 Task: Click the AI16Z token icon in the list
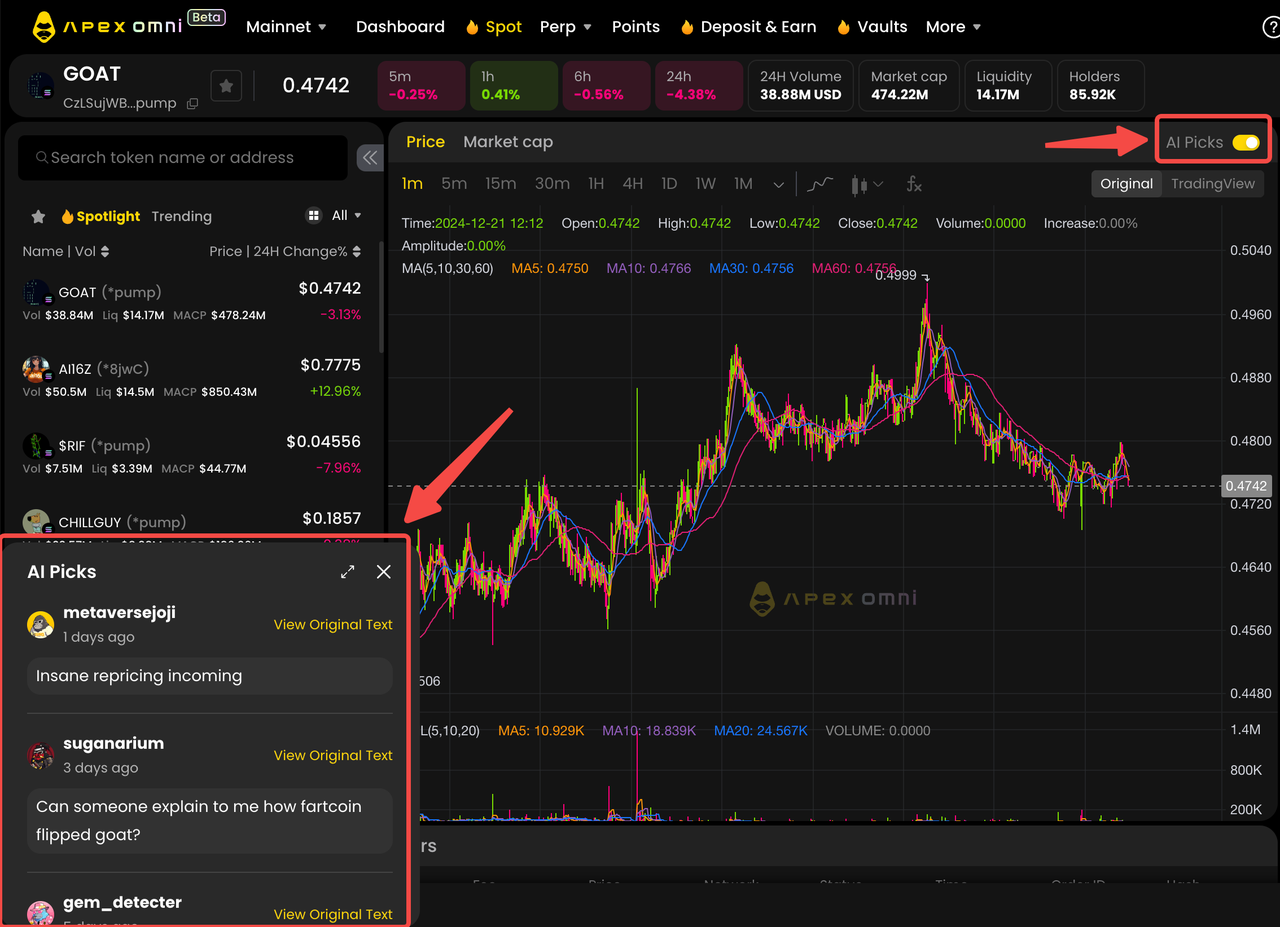coord(37,369)
